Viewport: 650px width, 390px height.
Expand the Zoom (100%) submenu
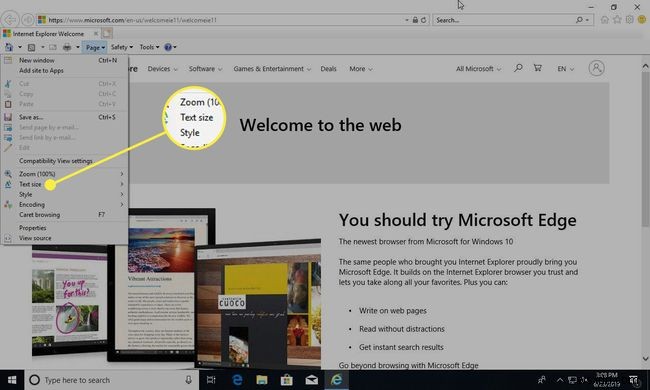click(x=65, y=174)
